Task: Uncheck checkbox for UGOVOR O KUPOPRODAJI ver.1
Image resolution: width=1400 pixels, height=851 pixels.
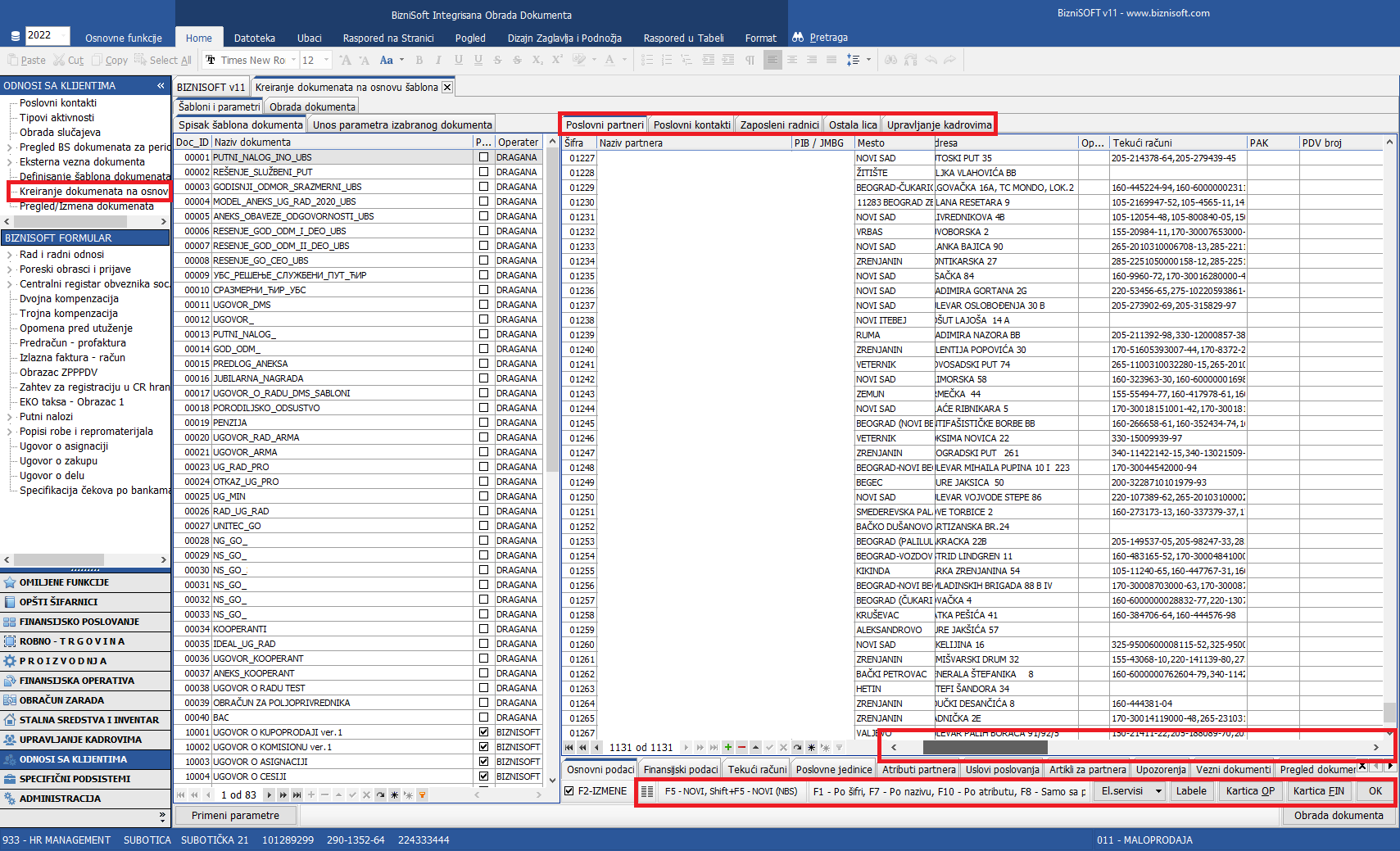Action: [x=483, y=732]
